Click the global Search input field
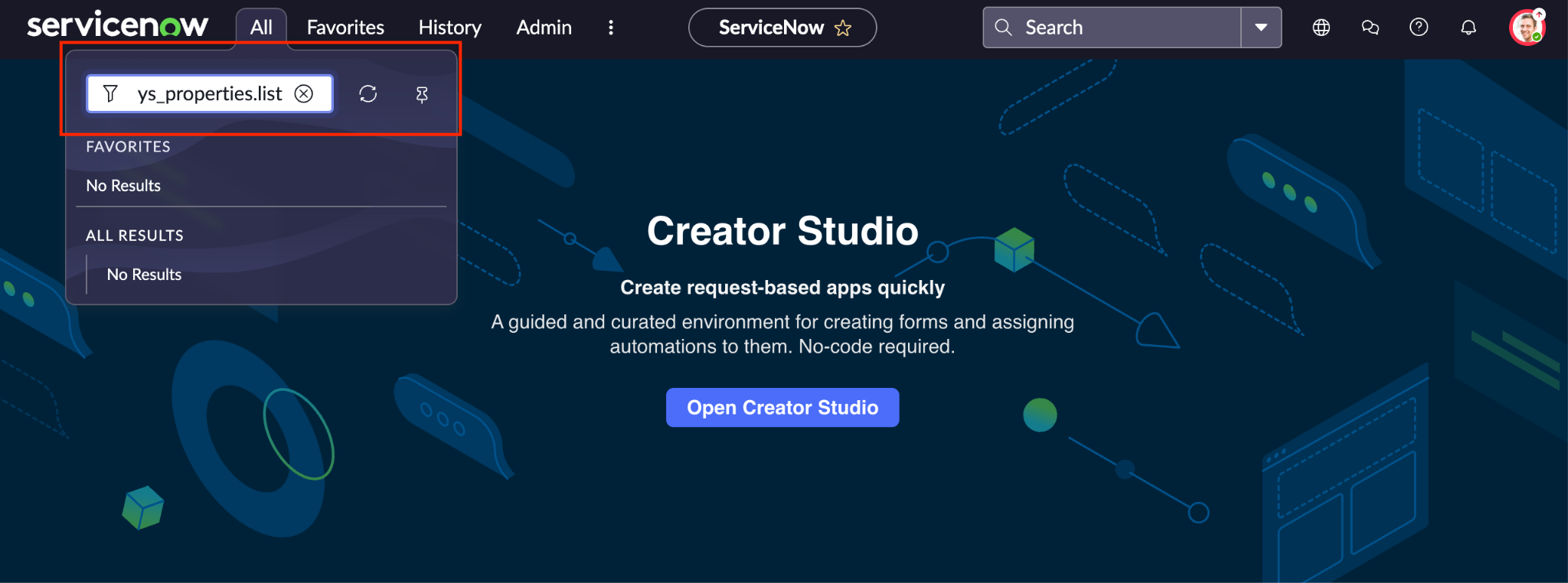The height and width of the screenshot is (583, 1568). coord(1125,28)
